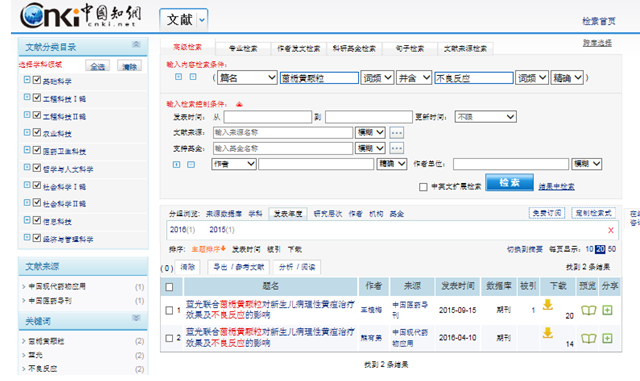Download result 1 with the yellow arrow icon
Viewport: 640px width, 381px height.
(x=548, y=305)
